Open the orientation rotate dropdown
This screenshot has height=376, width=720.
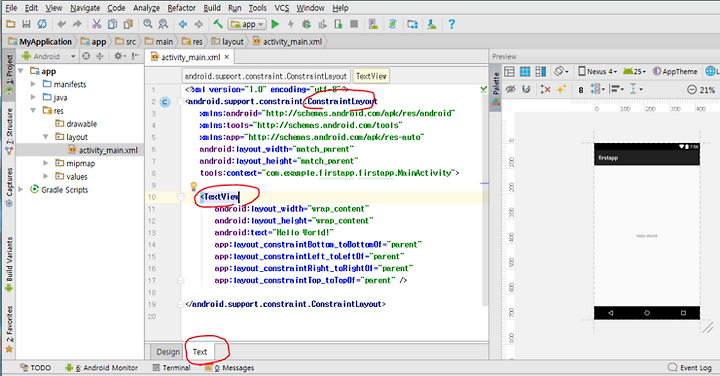tap(562, 71)
